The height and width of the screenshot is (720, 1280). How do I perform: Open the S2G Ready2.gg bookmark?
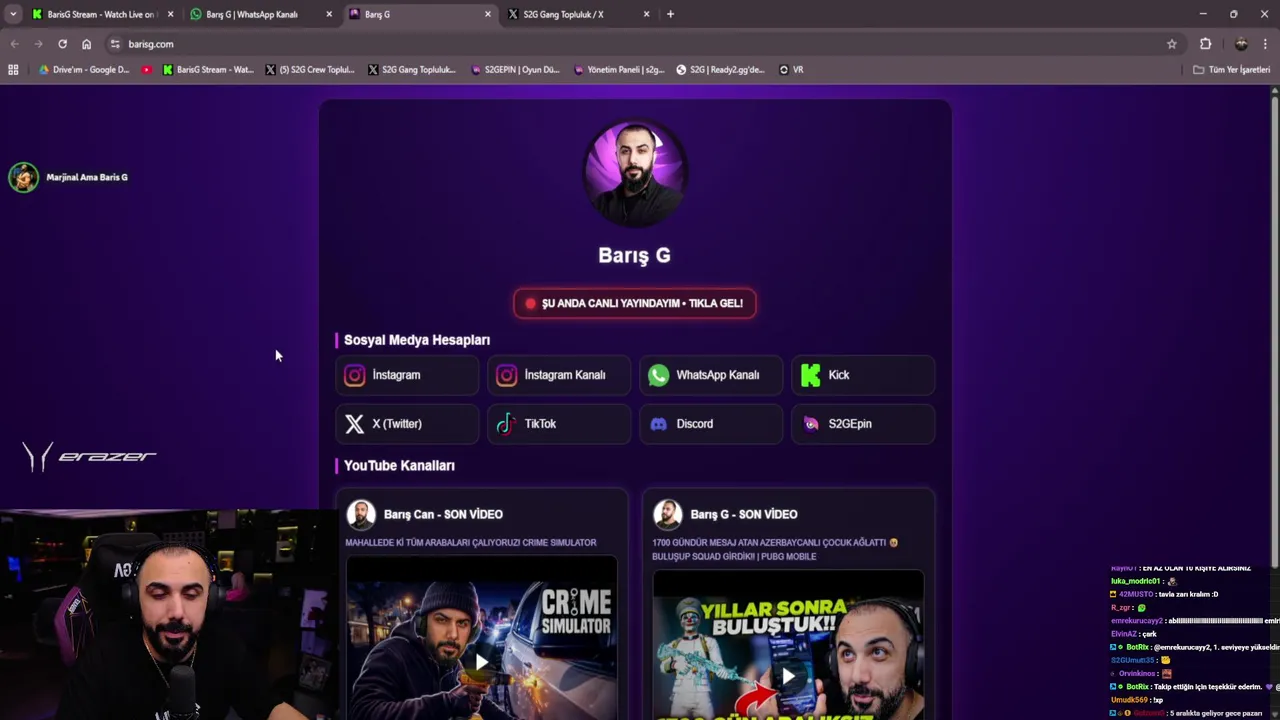click(720, 70)
